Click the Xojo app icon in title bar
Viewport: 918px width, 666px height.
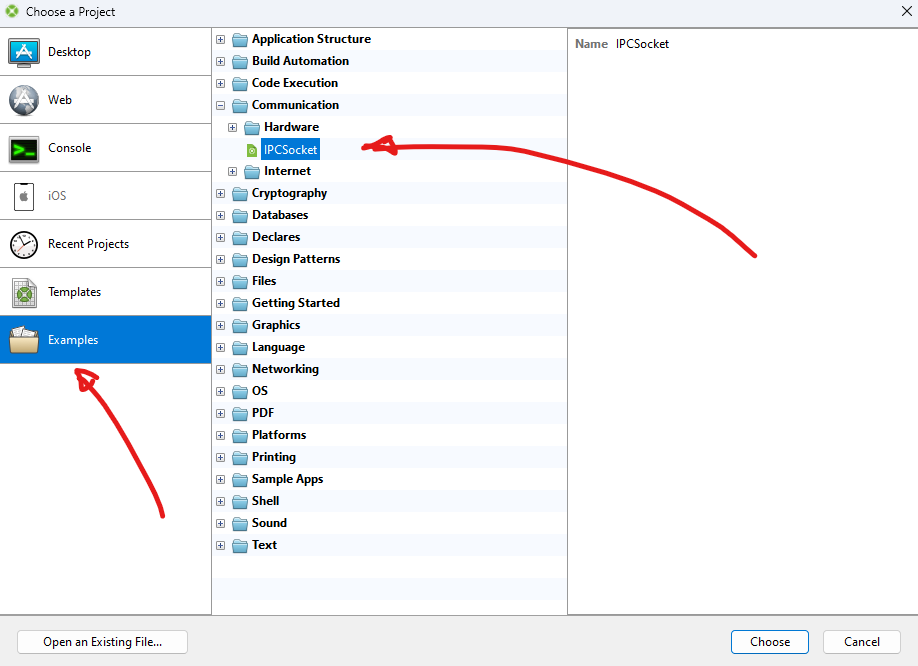12,11
